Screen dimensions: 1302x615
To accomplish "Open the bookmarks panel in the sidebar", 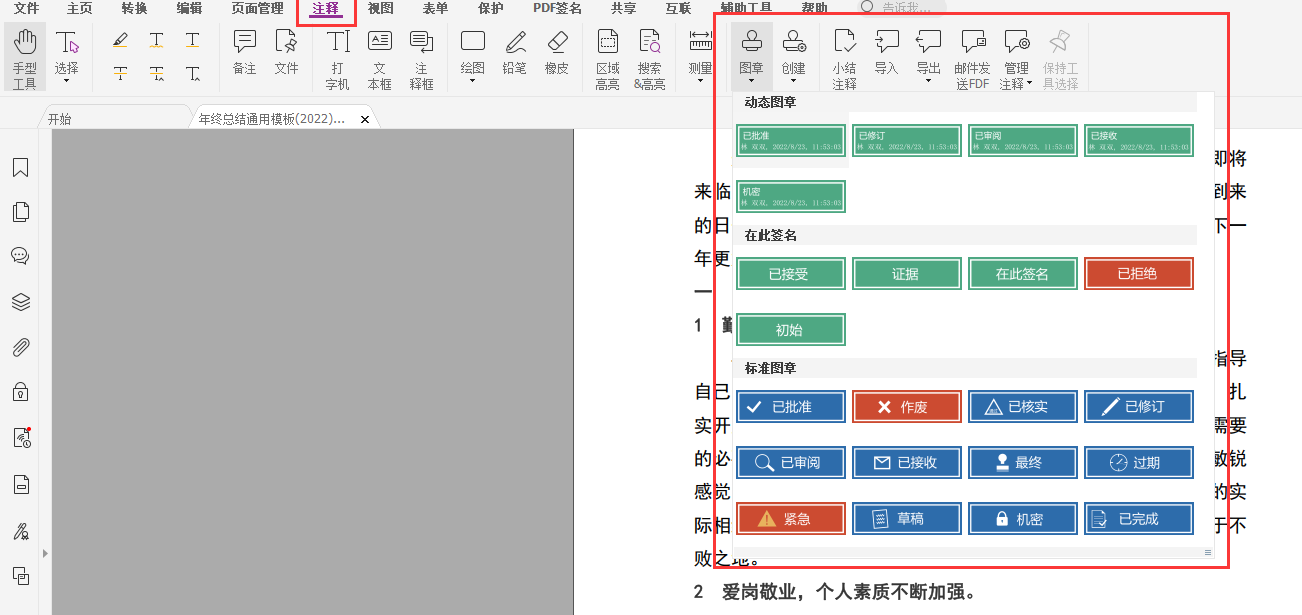I will tap(20, 168).
